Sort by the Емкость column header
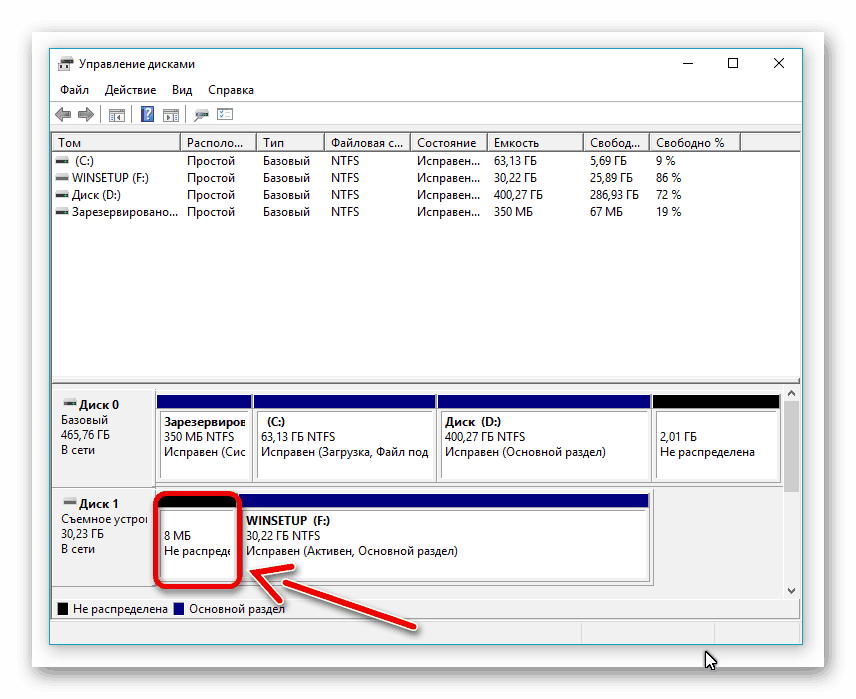This screenshot has width=856, height=699. click(535, 143)
